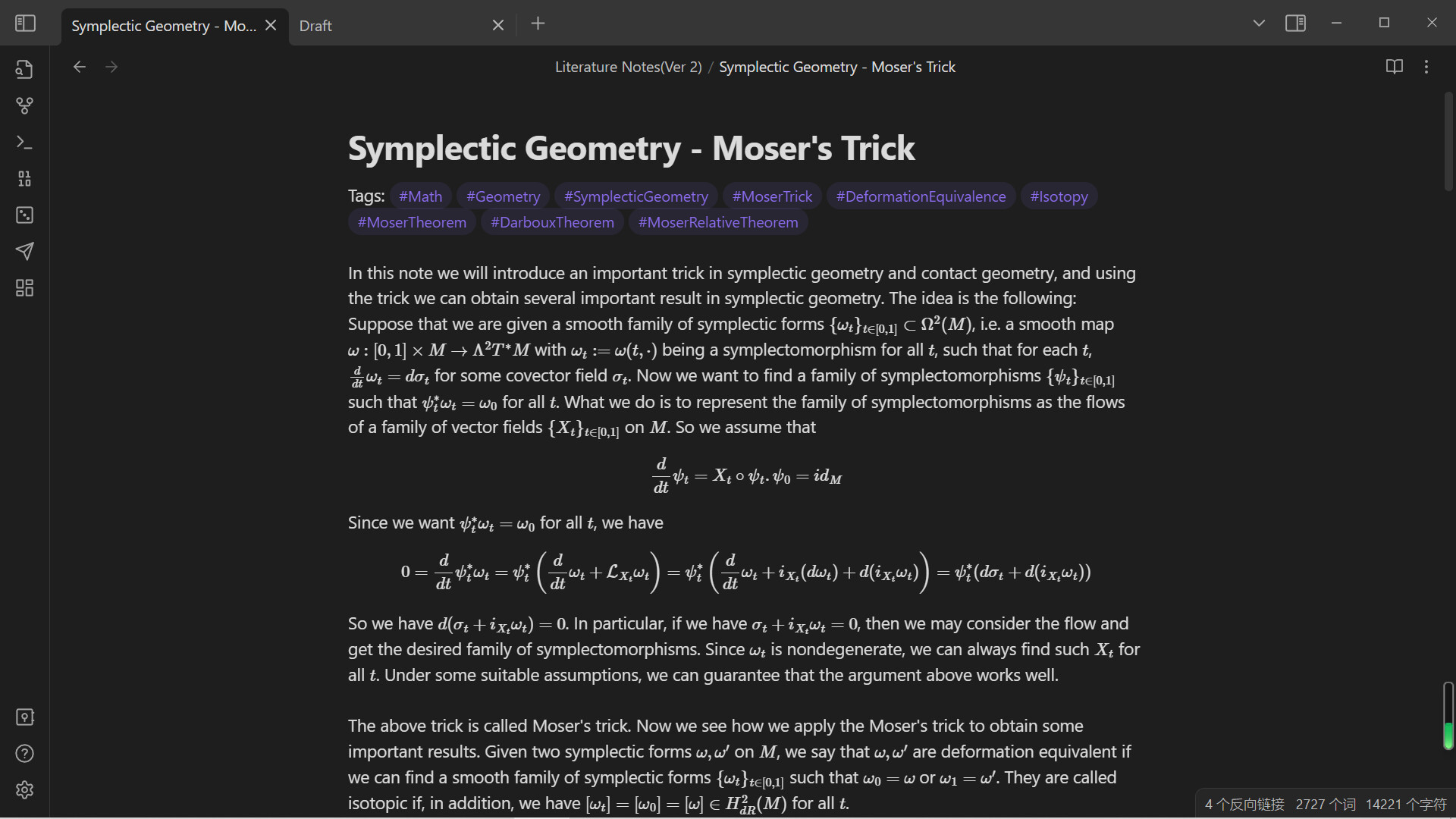
Task: Toggle the left sidebar panel
Action: (25, 24)
